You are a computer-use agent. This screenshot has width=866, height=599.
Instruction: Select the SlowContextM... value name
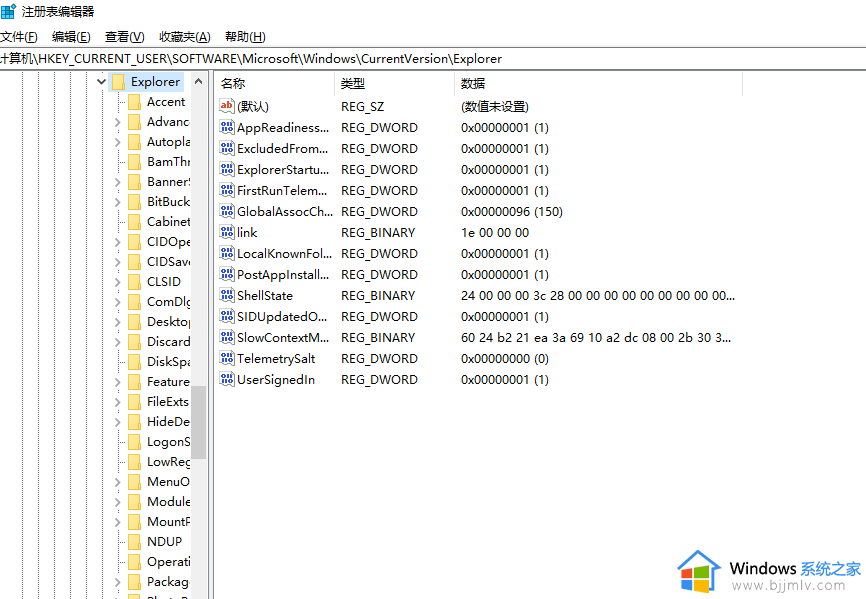tap(283, 337)
